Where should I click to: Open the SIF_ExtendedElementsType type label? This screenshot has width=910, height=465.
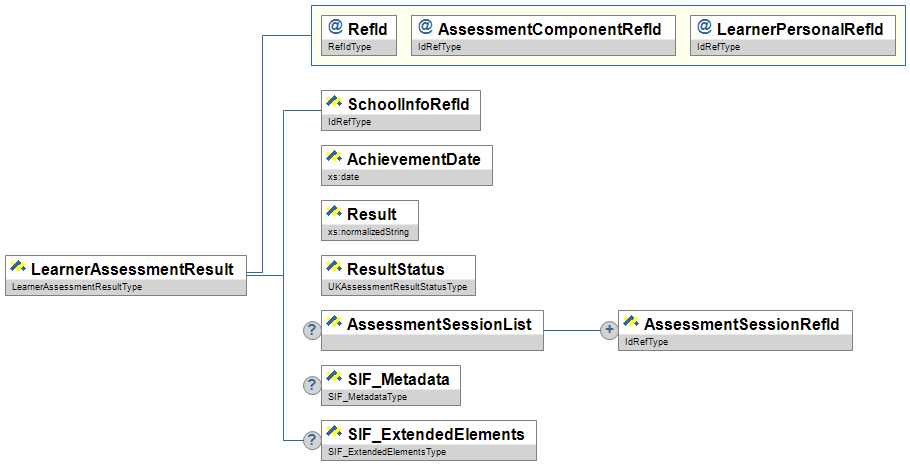click(x=387, y=452)
